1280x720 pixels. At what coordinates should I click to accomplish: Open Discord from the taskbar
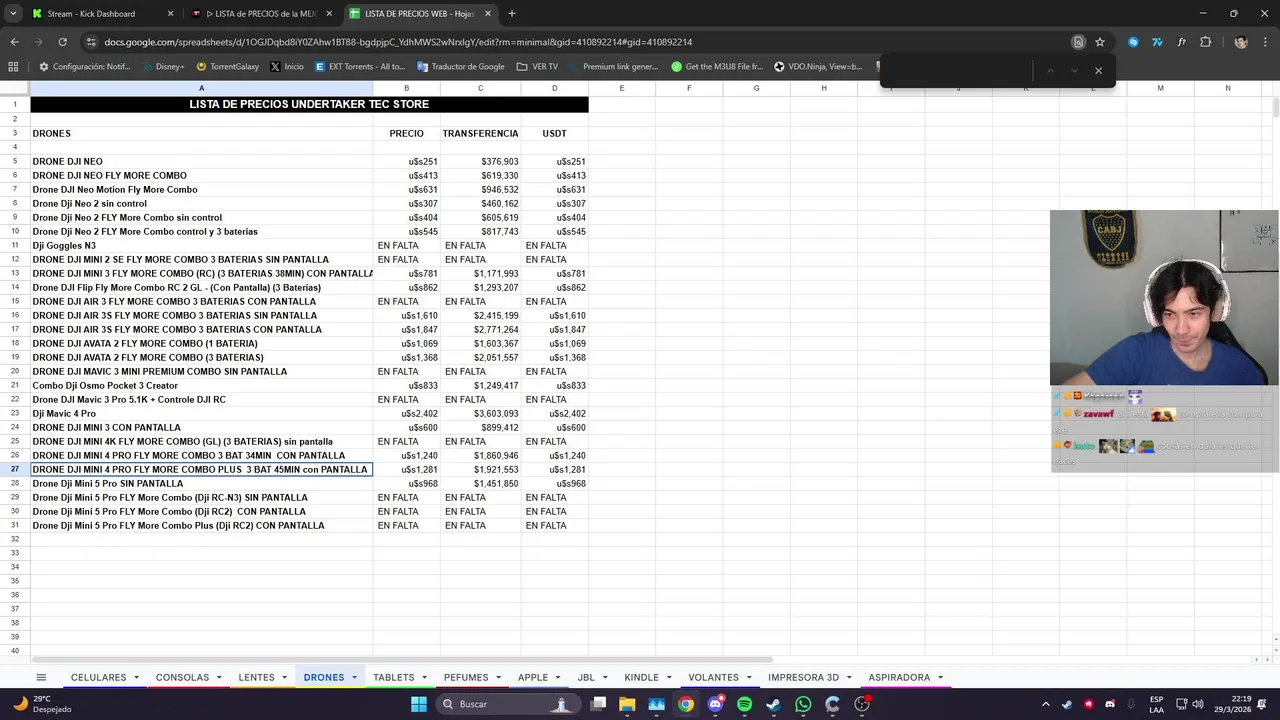click(x=715, y=704)
